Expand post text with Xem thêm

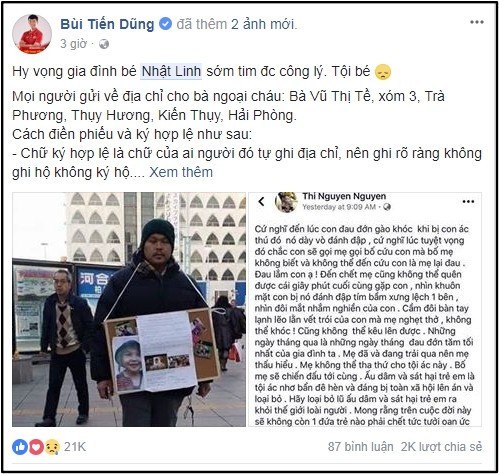(x=181, y=172)
